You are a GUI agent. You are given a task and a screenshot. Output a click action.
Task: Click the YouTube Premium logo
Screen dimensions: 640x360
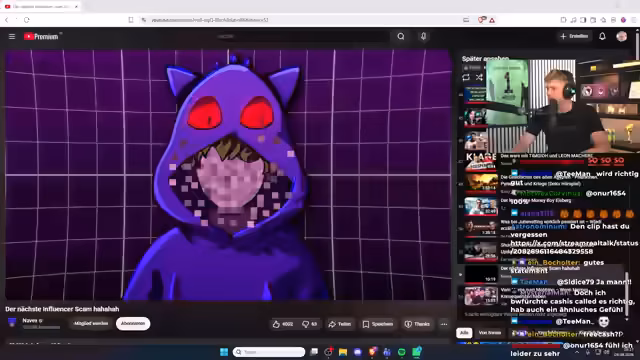[x=41, y=37]
